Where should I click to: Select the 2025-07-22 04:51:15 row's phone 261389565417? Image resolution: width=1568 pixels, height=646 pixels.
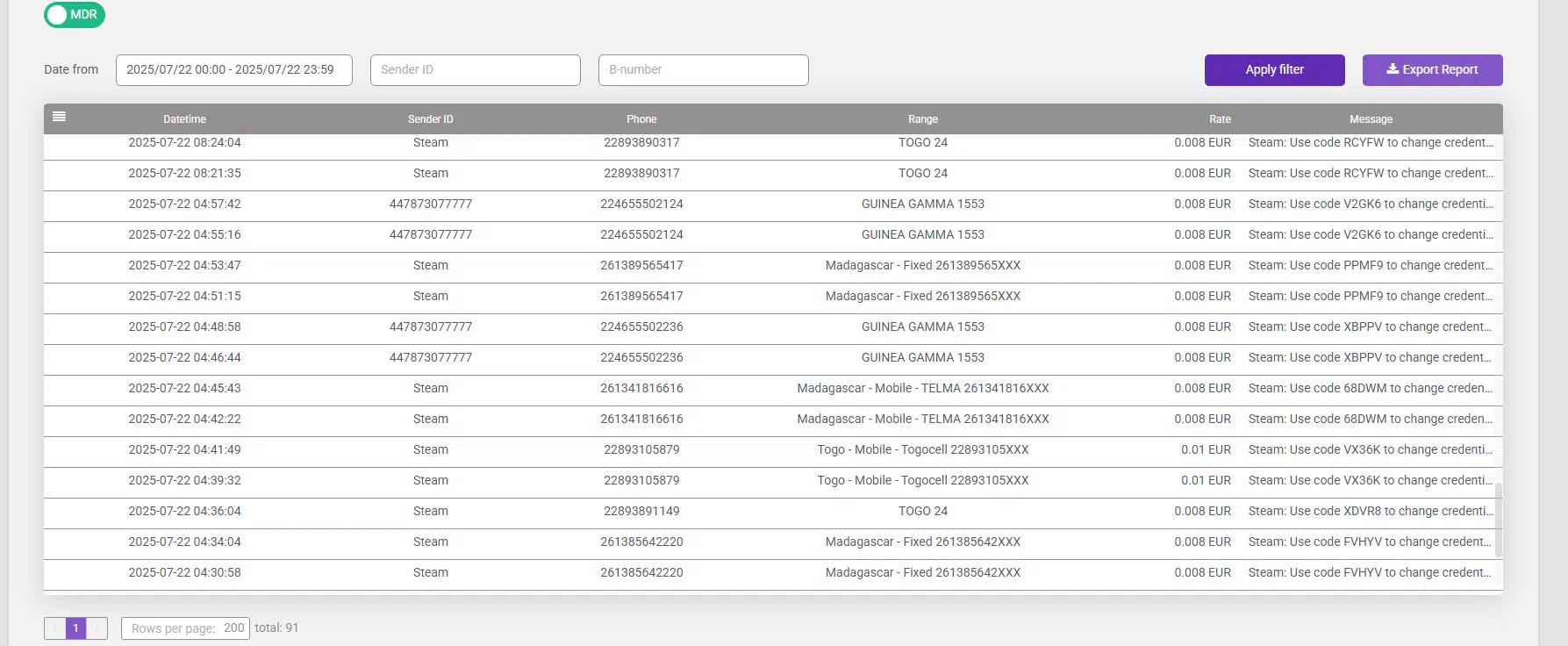coord(641,296)
